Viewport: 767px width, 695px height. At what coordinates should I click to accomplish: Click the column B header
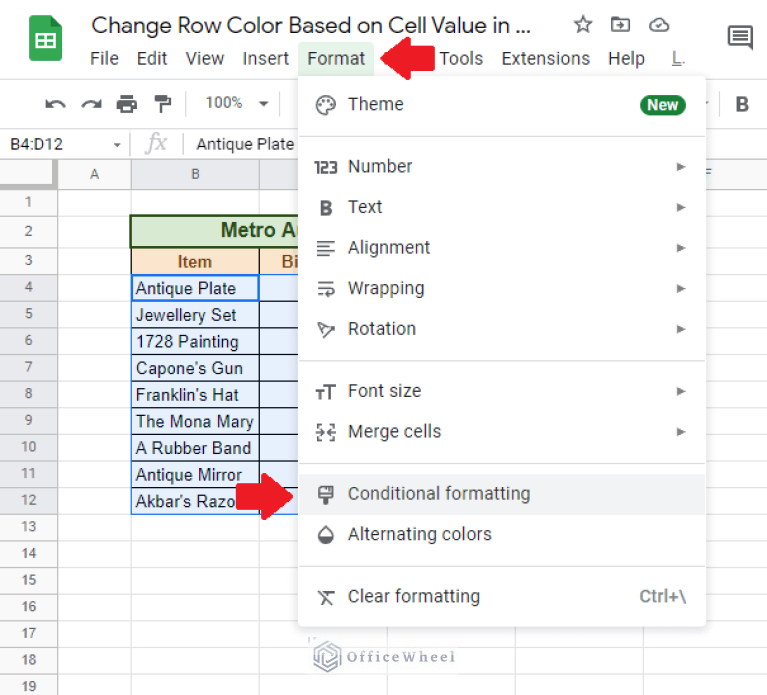pyautogui.click(x=195, y=174)
